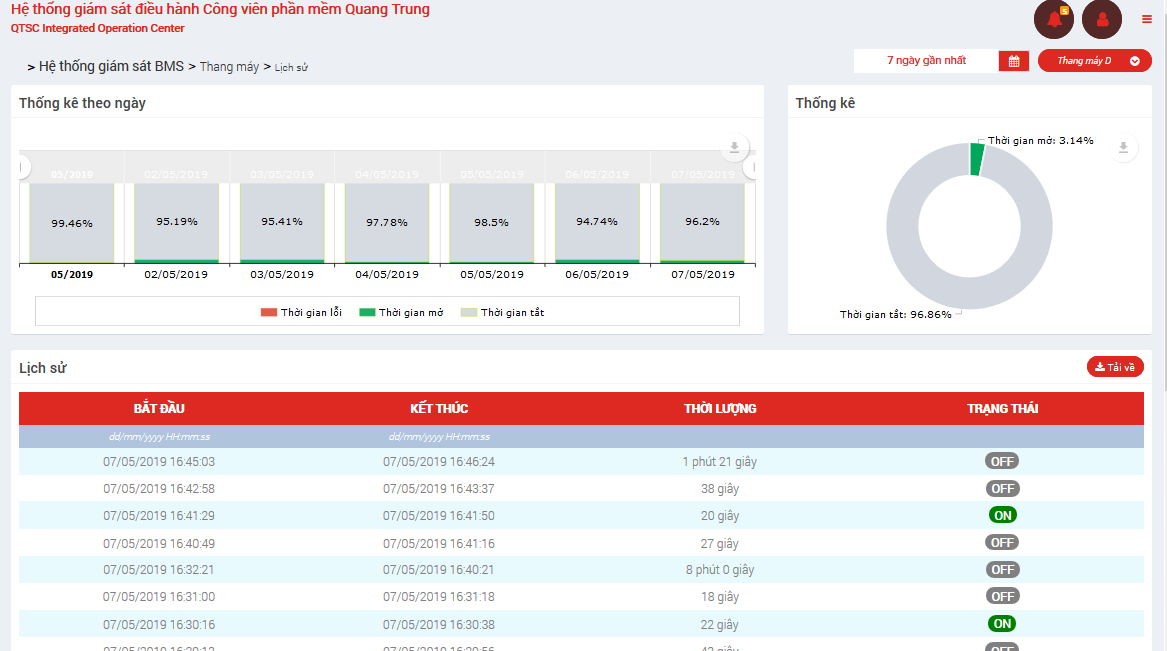Toggle Thời gian lỗi legend entry

click(301, 312)
